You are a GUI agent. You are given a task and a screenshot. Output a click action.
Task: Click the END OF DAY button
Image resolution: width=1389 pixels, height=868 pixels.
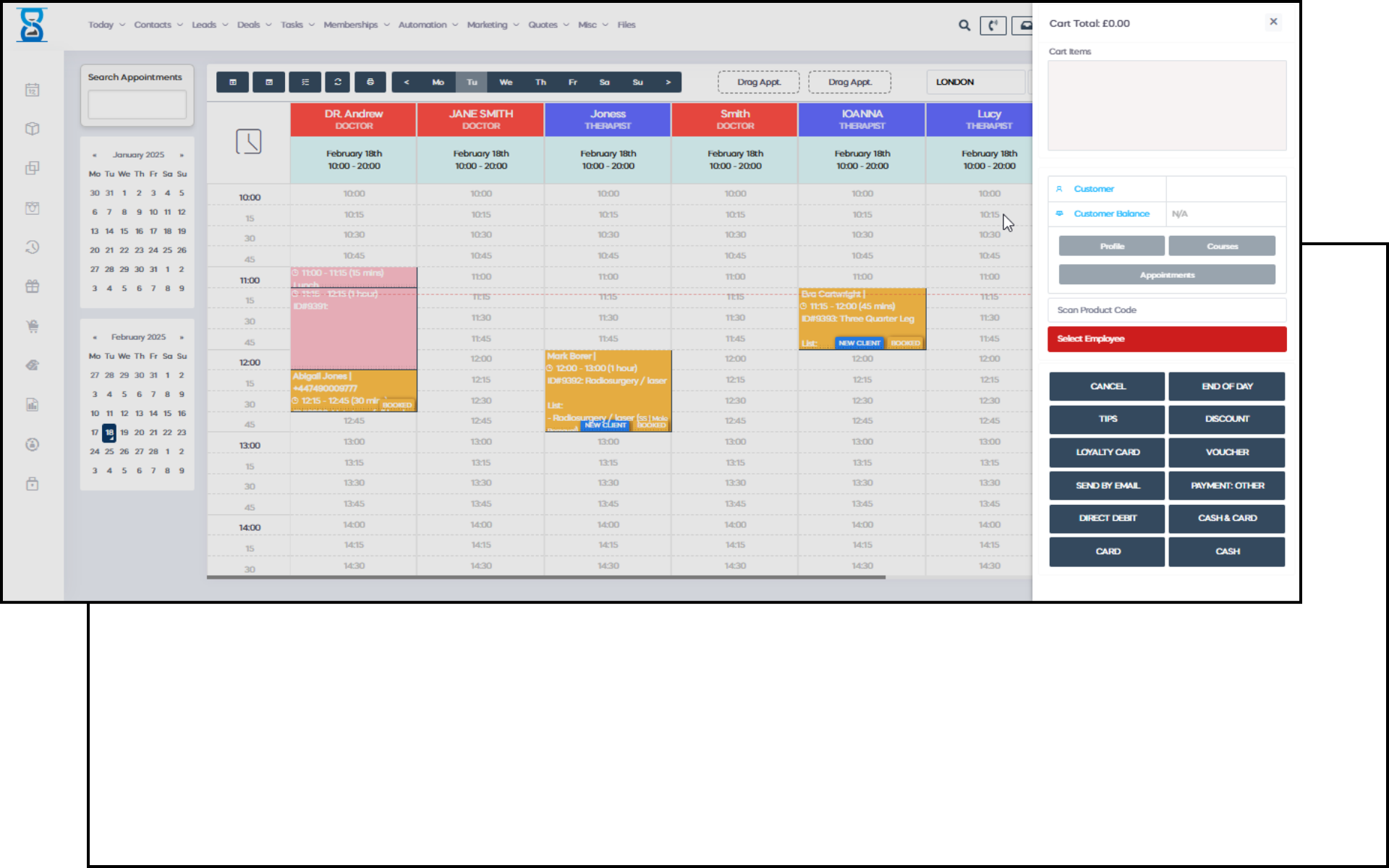[x=1226, y=386]
